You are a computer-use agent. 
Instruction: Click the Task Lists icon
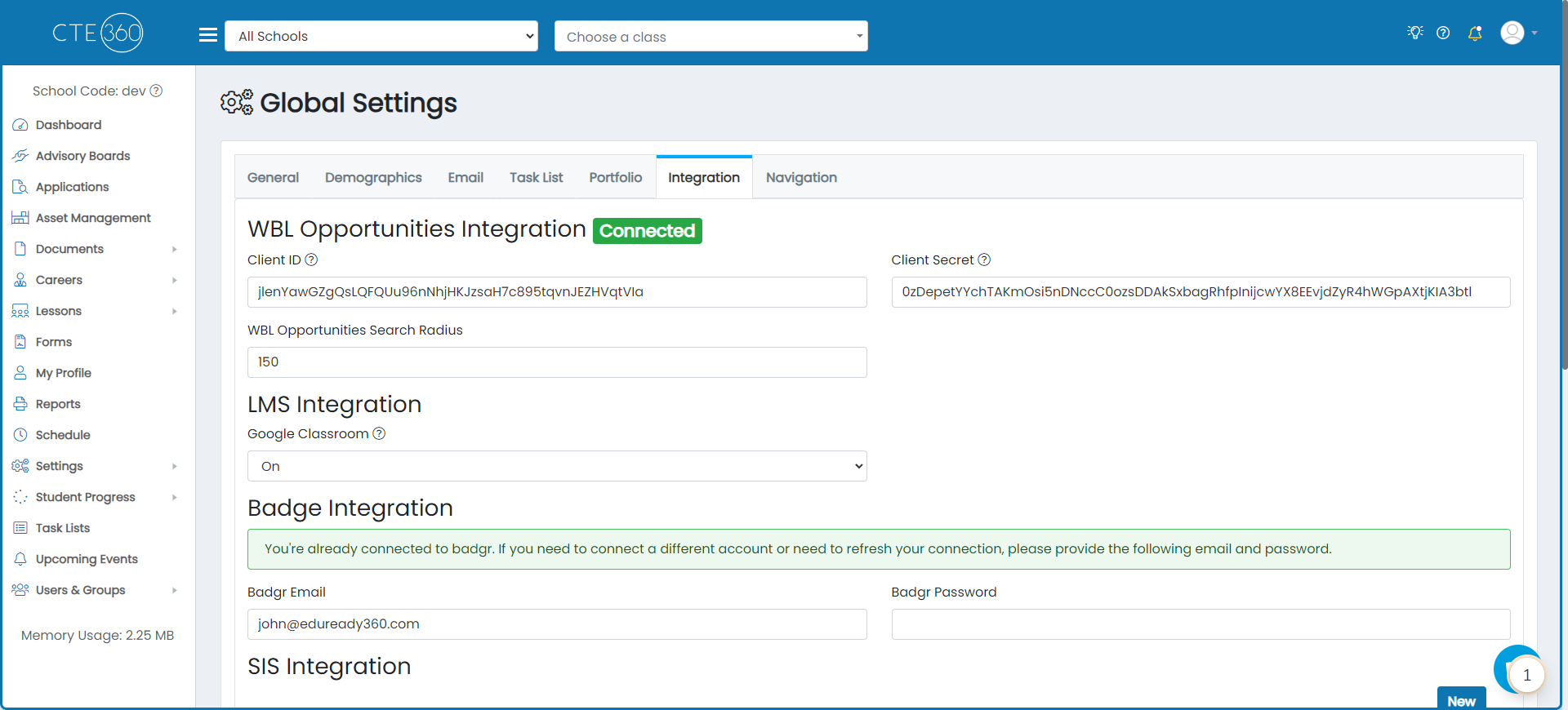20,528
